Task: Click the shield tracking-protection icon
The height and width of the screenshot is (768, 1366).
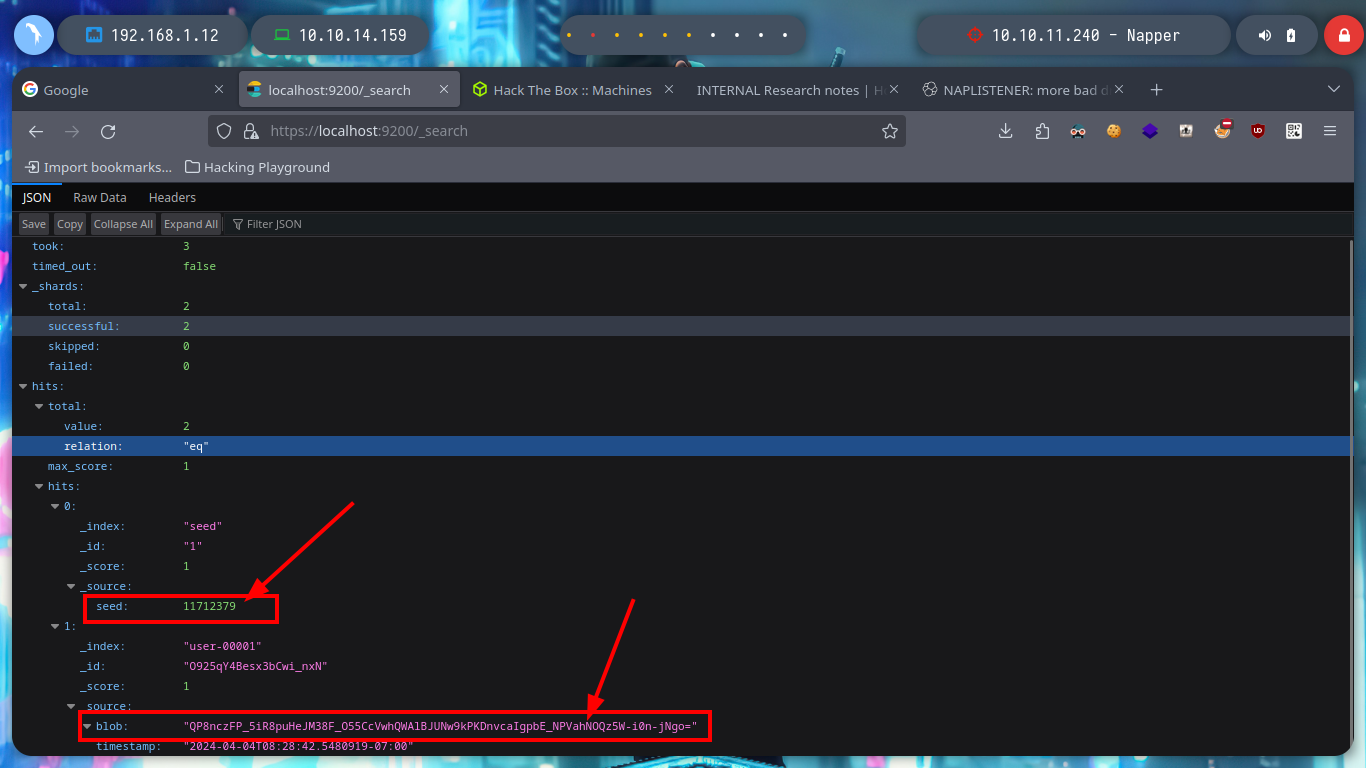Action: 224,131
